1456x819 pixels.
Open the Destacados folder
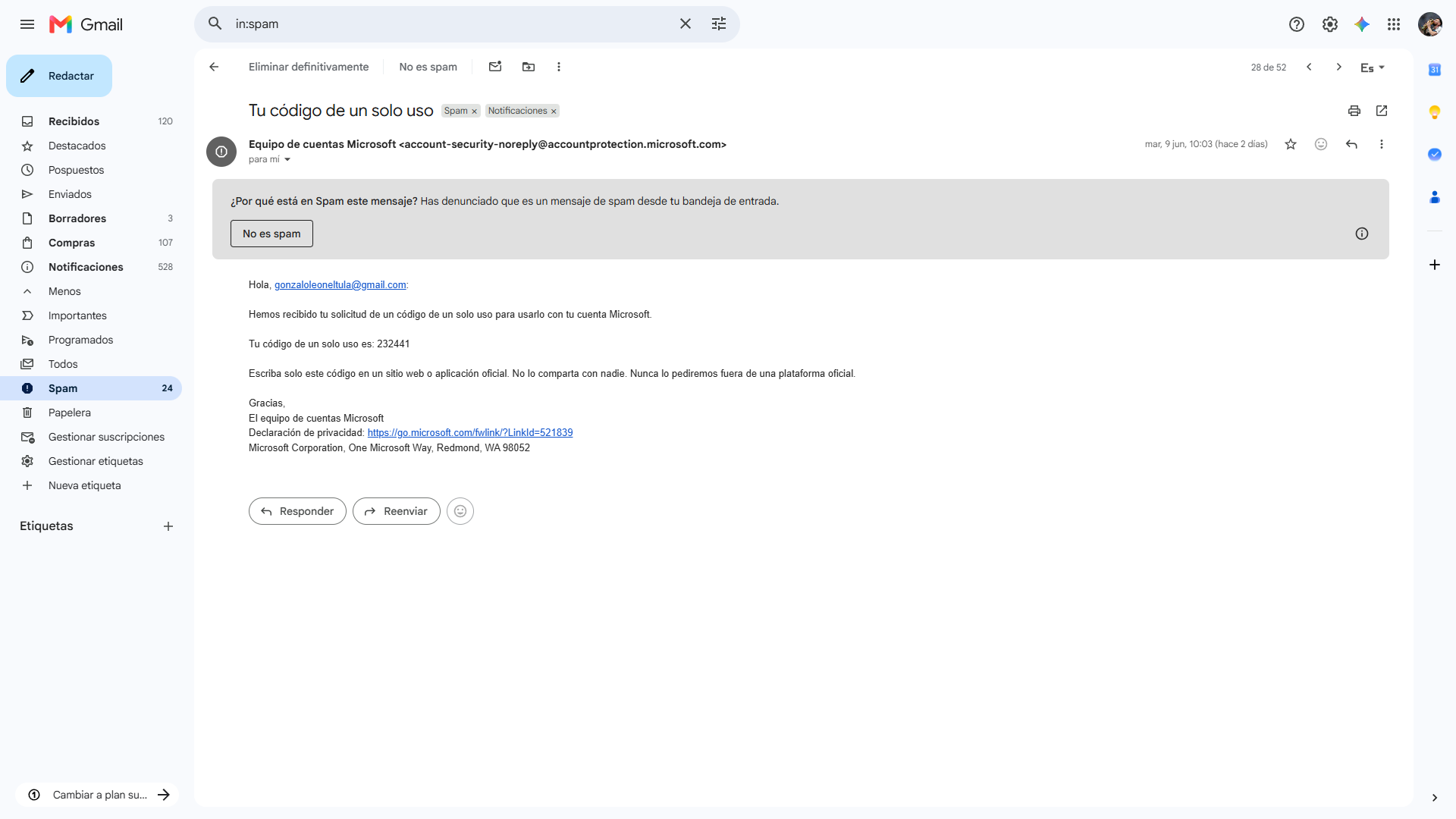tap(91, 146)
